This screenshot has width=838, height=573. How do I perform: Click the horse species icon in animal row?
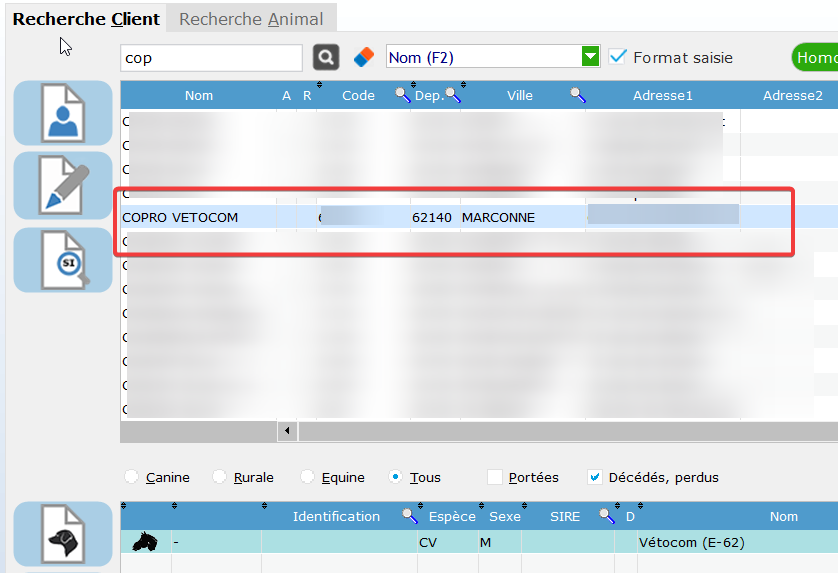[x=146, y=543]
